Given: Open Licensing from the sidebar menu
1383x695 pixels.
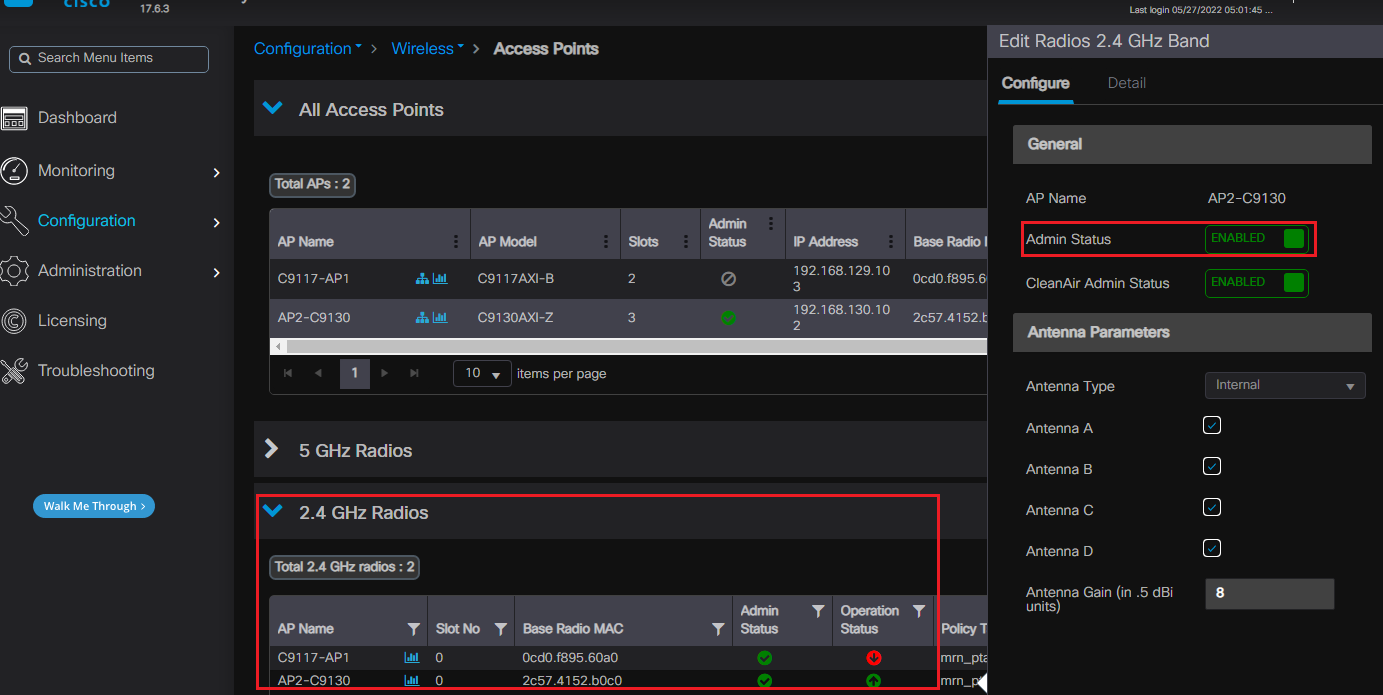Looking at the screenshot, I should 72,321.
